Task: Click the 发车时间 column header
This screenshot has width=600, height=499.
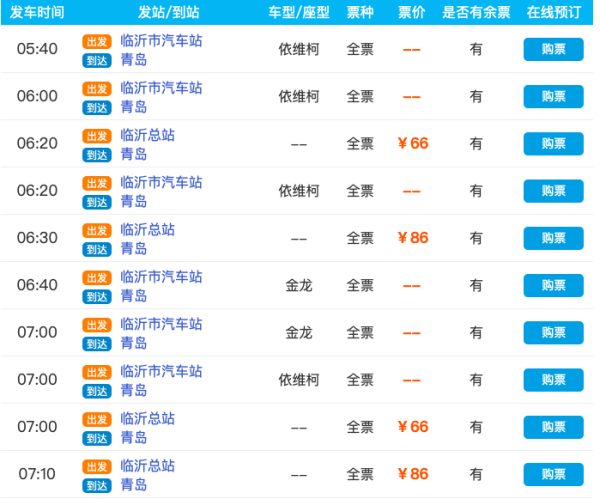Action: click(37, 13)
